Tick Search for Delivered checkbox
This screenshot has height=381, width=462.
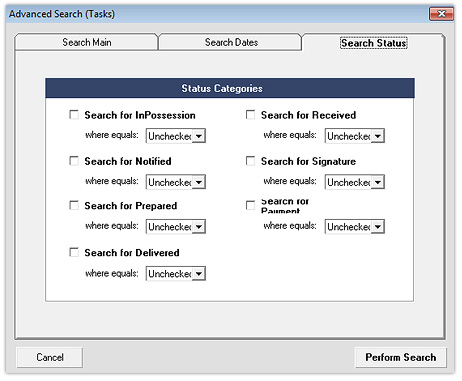(x=74, y=252)
